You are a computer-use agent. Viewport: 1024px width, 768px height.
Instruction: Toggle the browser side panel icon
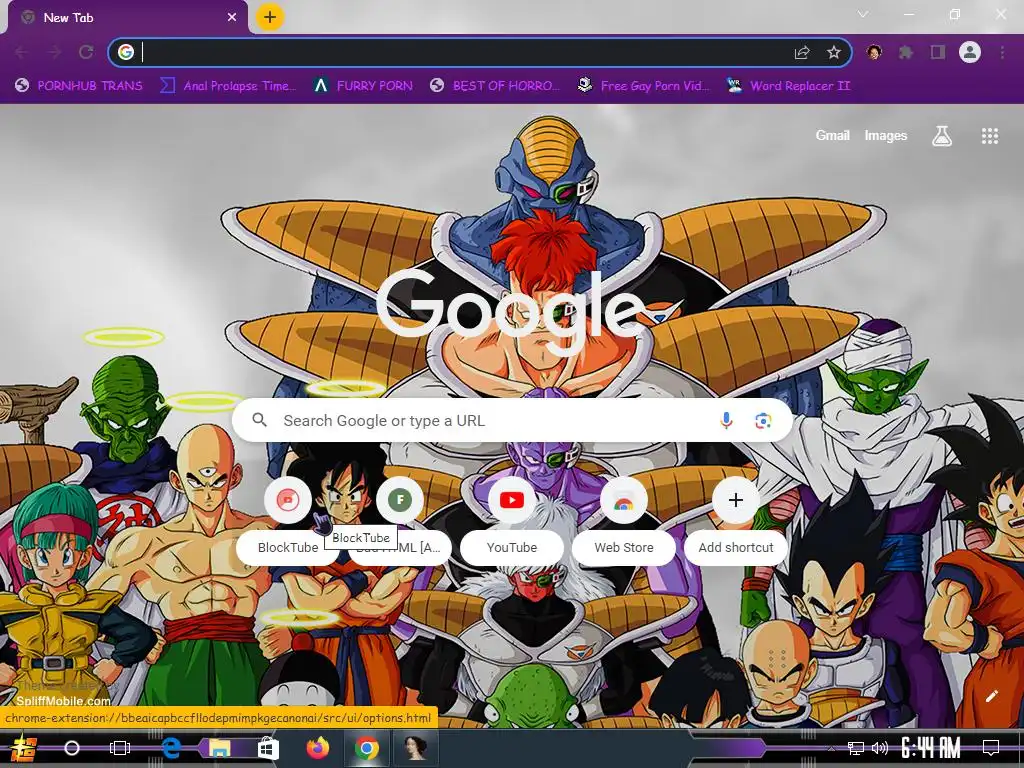point(938,52)
